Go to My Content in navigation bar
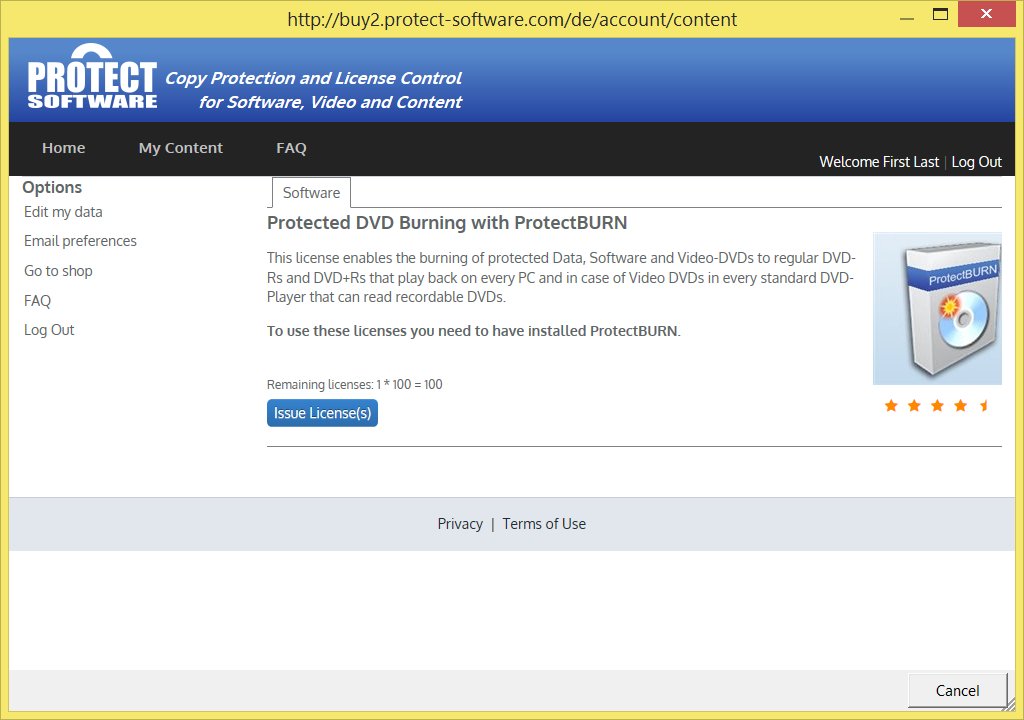Screen dimensions: 1024x720 click(181, 148)
